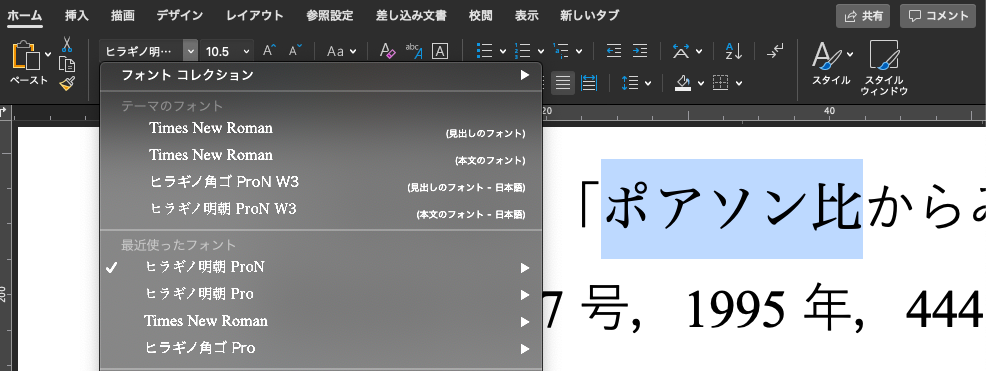Expand line spacing arrow
Screen dimensions: 986x371
tap(648, 83)
